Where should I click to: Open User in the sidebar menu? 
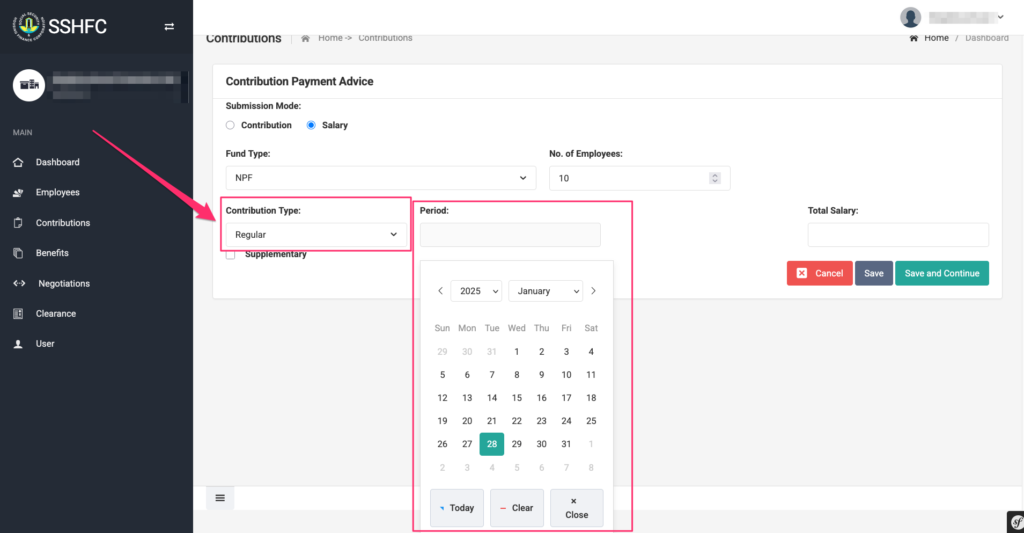click(x=45, y=344)
